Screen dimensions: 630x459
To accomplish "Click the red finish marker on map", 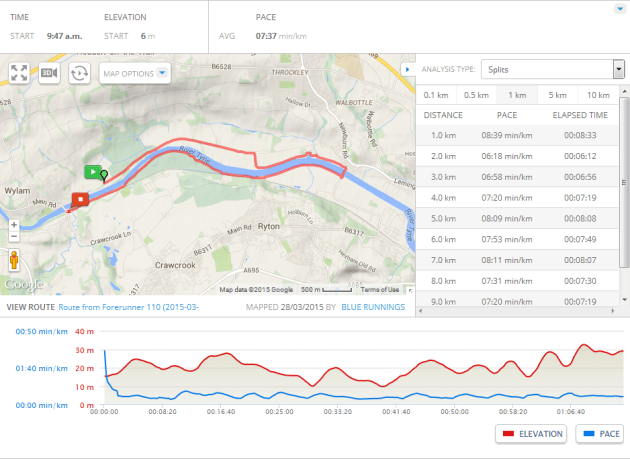I will pos(79,197).
